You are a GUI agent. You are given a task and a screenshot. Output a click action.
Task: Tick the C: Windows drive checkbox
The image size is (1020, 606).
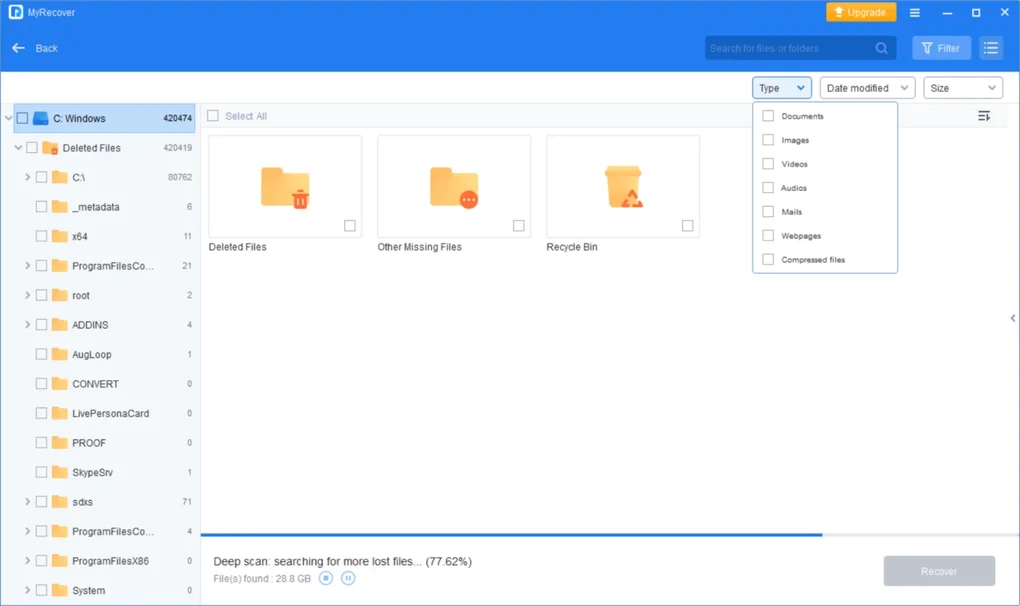(22, 118)
